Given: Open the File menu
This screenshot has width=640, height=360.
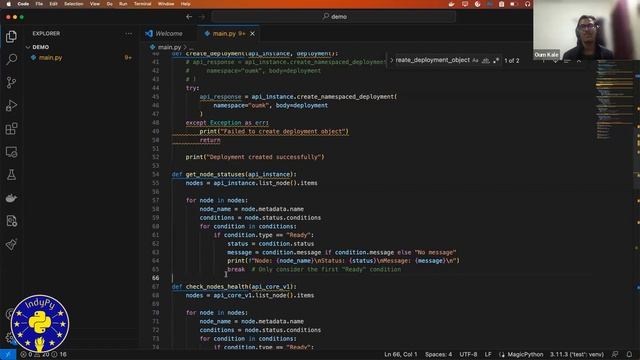Looking at the screenshot, I should tap(39, 4).
